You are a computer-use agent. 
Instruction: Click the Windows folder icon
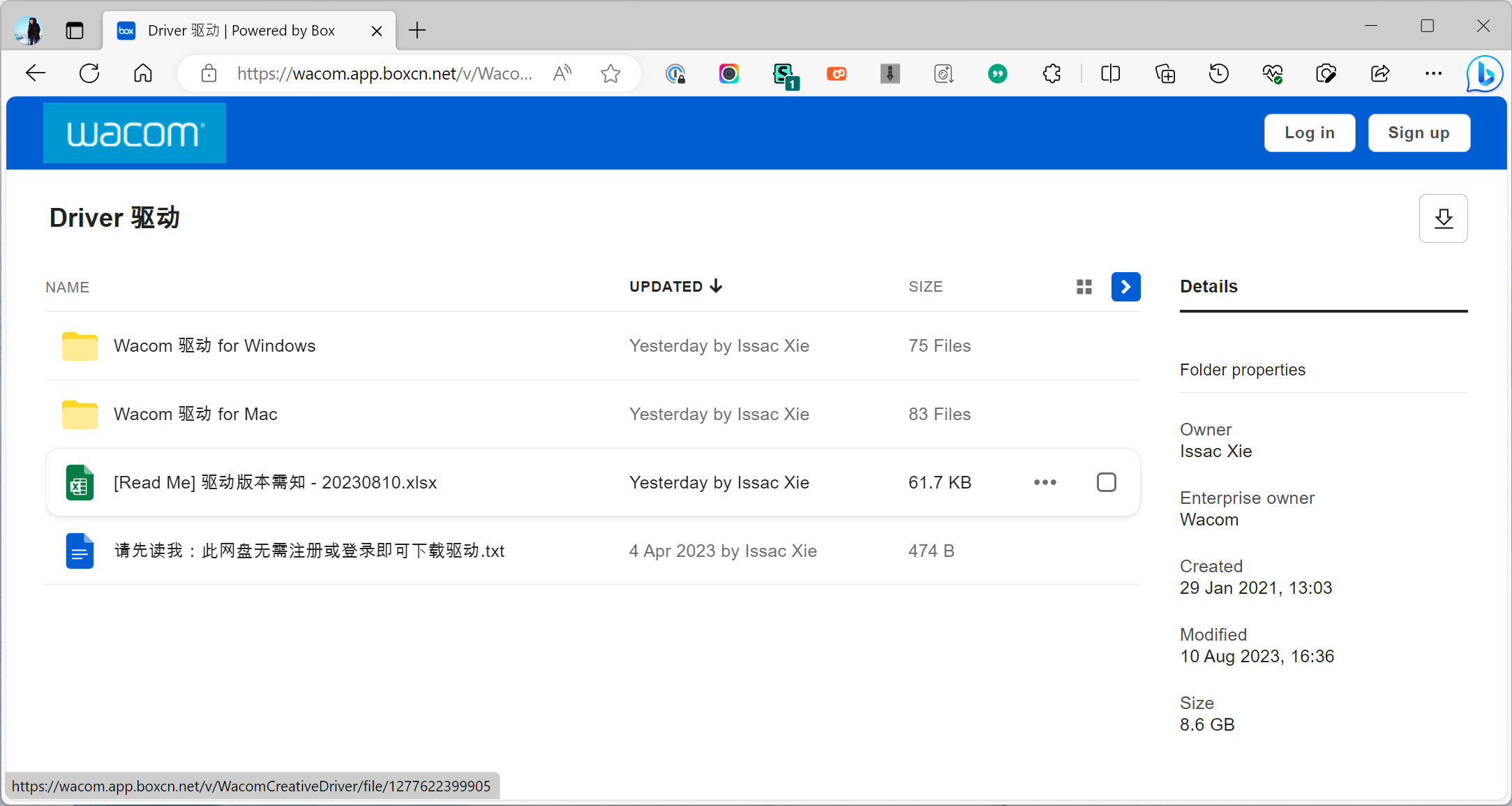[80, 346]
